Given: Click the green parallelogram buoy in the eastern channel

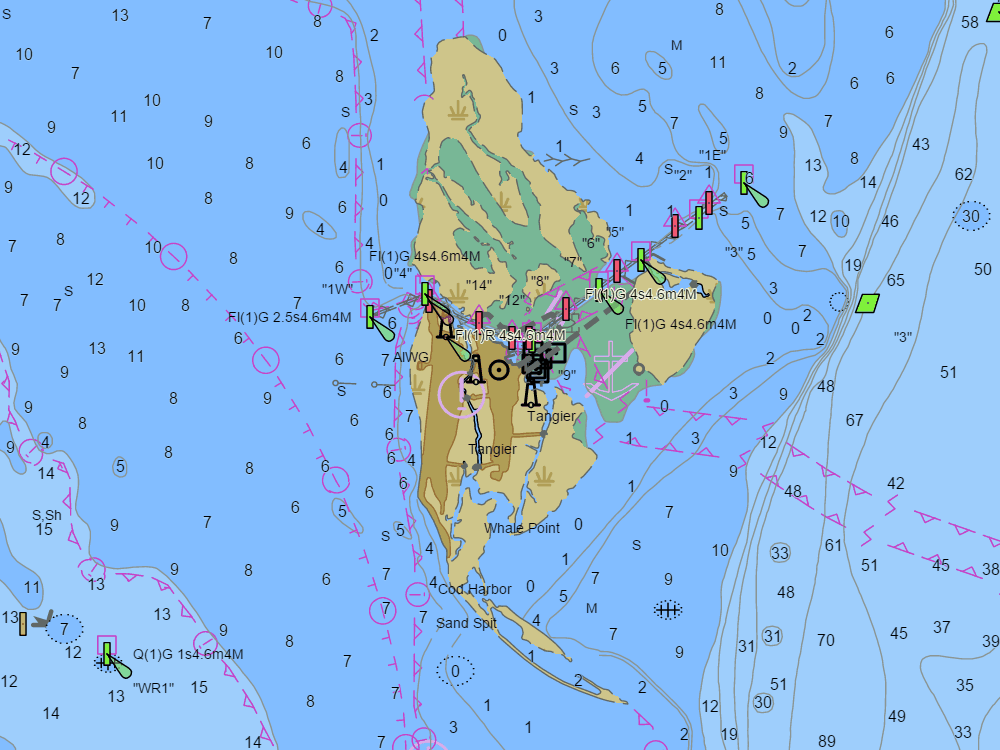Looking at the screenshot, I should 867,304.
